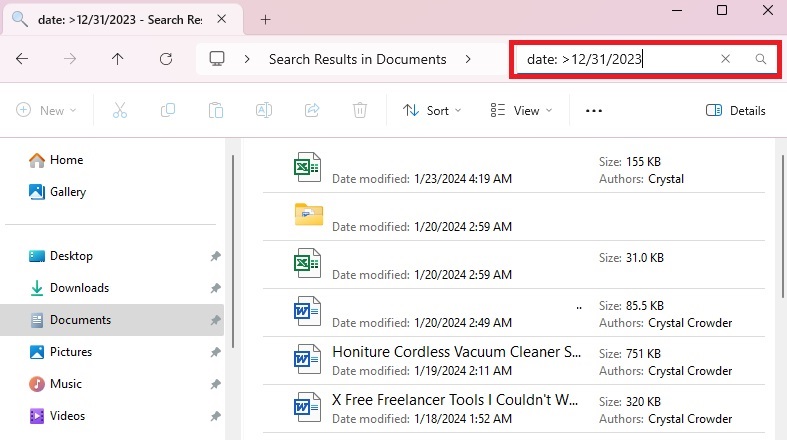The height and width of the screenshot is (440, 787).
Task: Click Authors: Crystal on the first file
Action: pyautogui.click(x=641, y=179)
